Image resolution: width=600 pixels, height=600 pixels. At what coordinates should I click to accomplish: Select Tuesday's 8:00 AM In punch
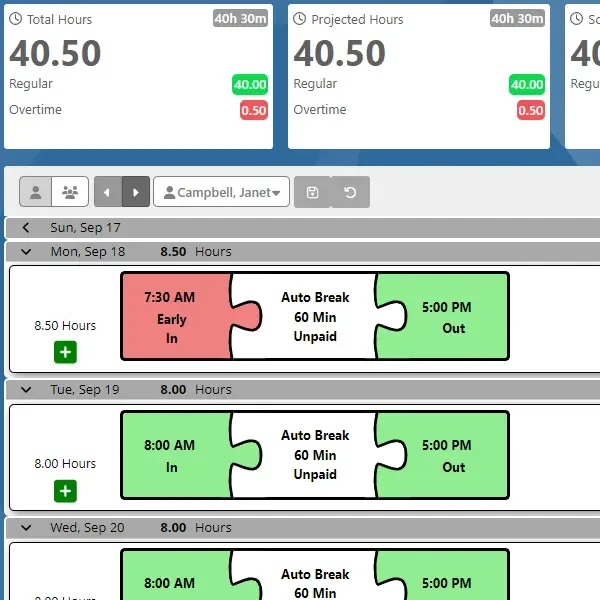coord(172,455)
